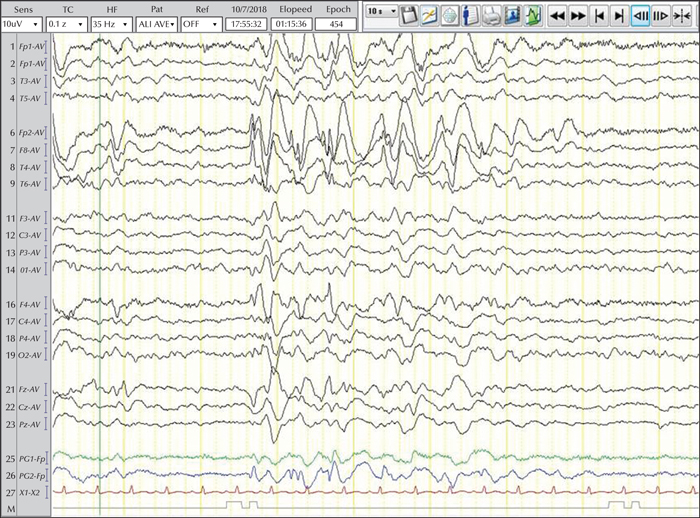This screenshot has height=518, width=700.
Task: Select channel 4 T5-AV label
Action: pyautogui.click(x=30, y=99)
